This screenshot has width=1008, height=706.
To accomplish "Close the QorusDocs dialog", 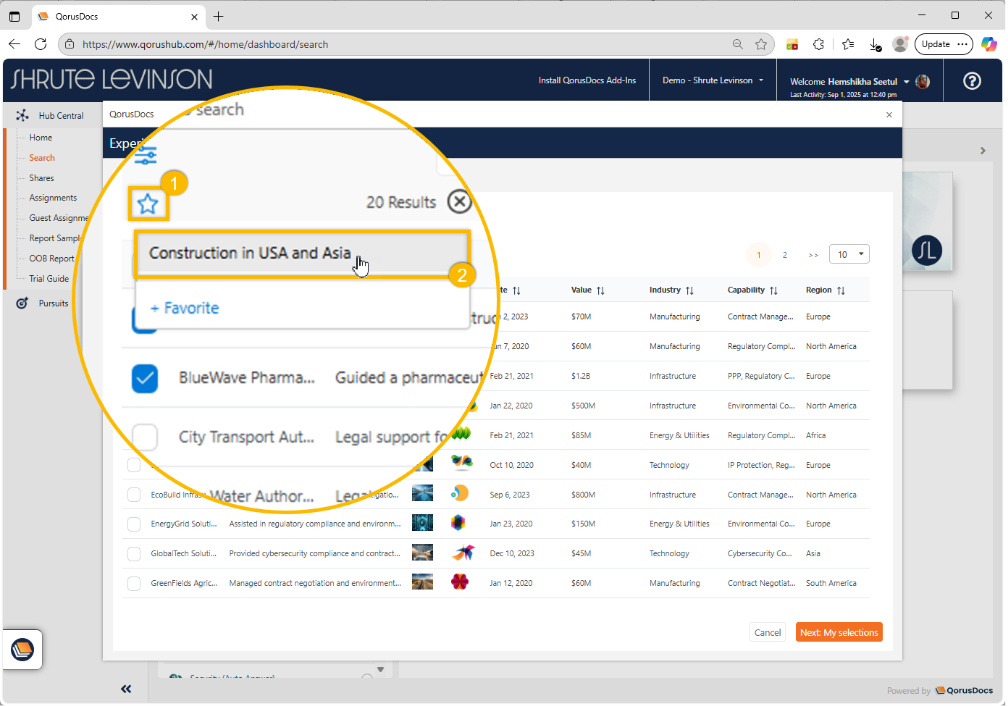I will tap(889, 115).
